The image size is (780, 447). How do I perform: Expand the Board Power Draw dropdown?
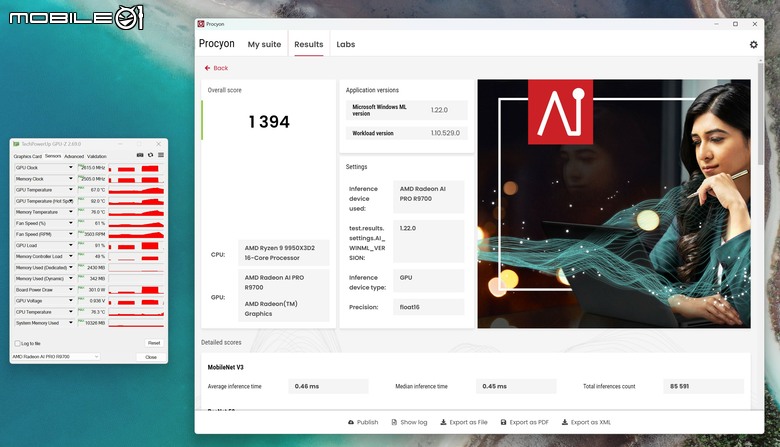click(70, 290)
